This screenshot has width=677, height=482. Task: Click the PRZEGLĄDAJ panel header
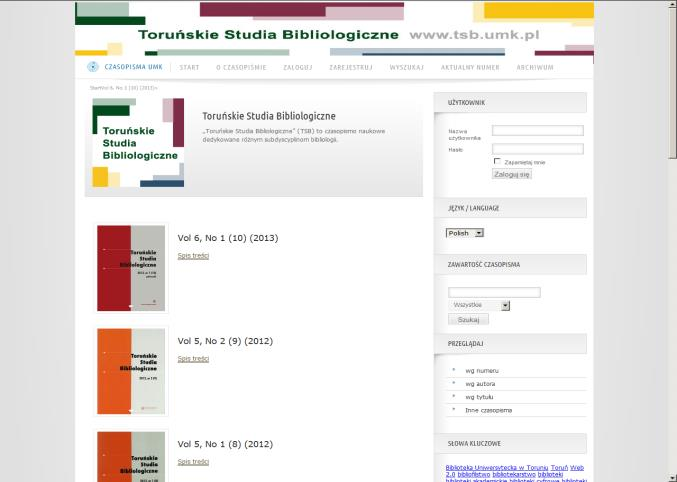pos(510,344)
